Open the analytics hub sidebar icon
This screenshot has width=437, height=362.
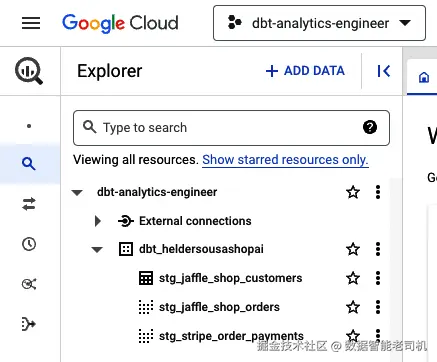29,284
